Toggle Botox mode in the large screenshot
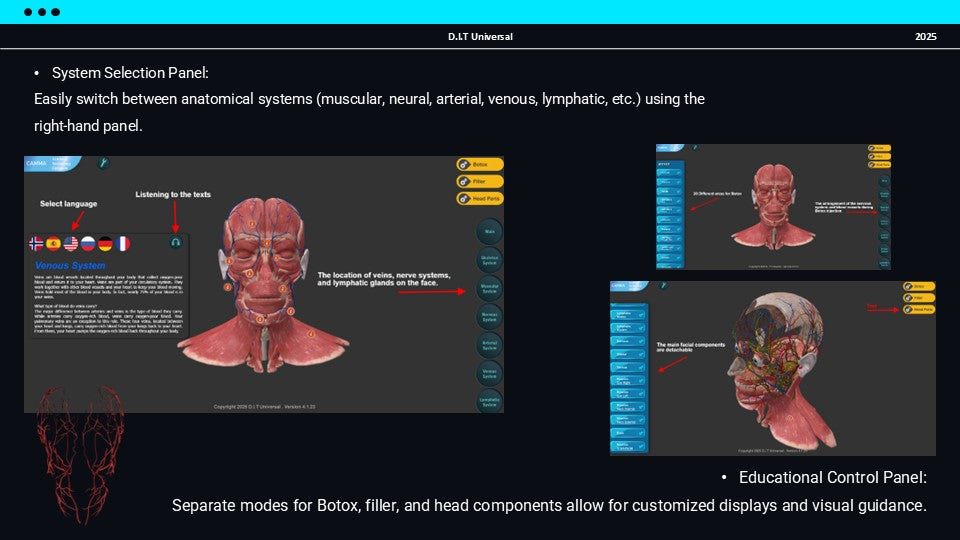This screenshot has width=960, height=540. [480, 164]
